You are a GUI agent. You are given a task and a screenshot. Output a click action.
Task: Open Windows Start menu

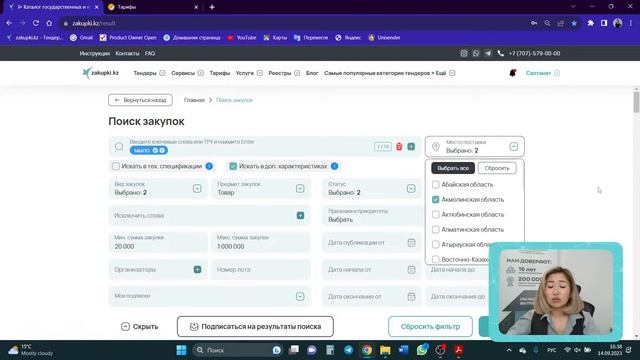181,350
